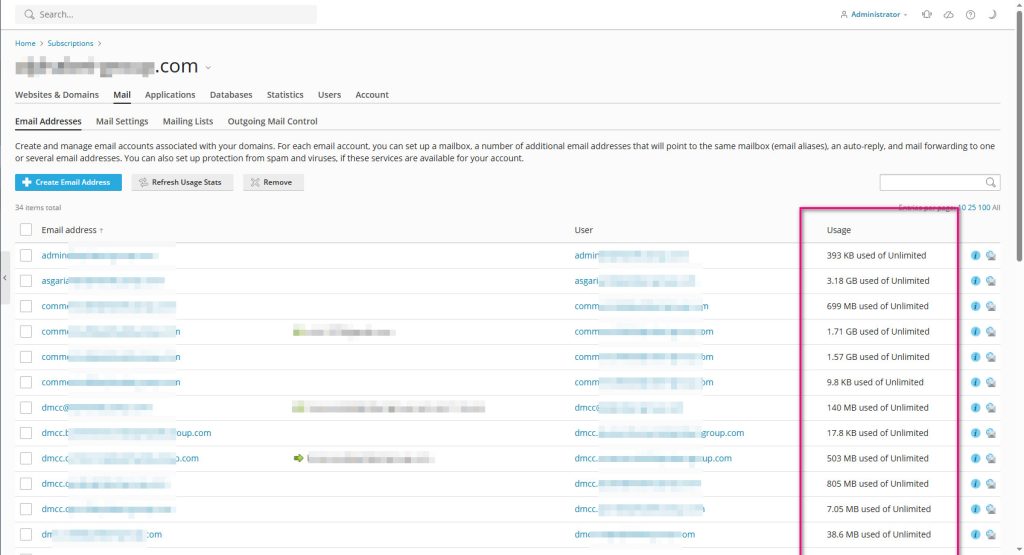Screen dimensions: 1024x555
Task: Click the help question mark icon
Action: coord(970,15)
